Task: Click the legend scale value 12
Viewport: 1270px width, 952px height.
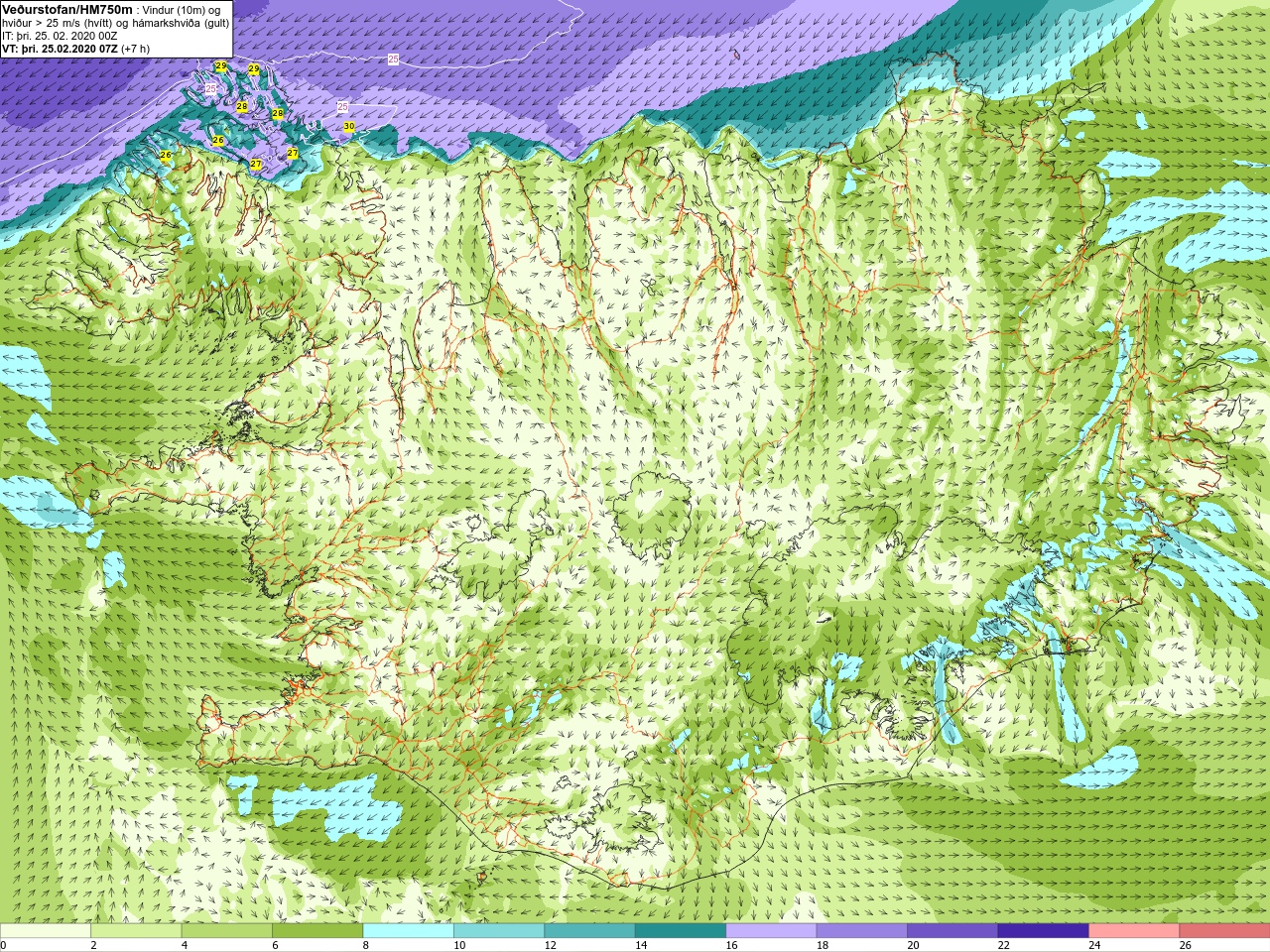Action: click(551, 945)
